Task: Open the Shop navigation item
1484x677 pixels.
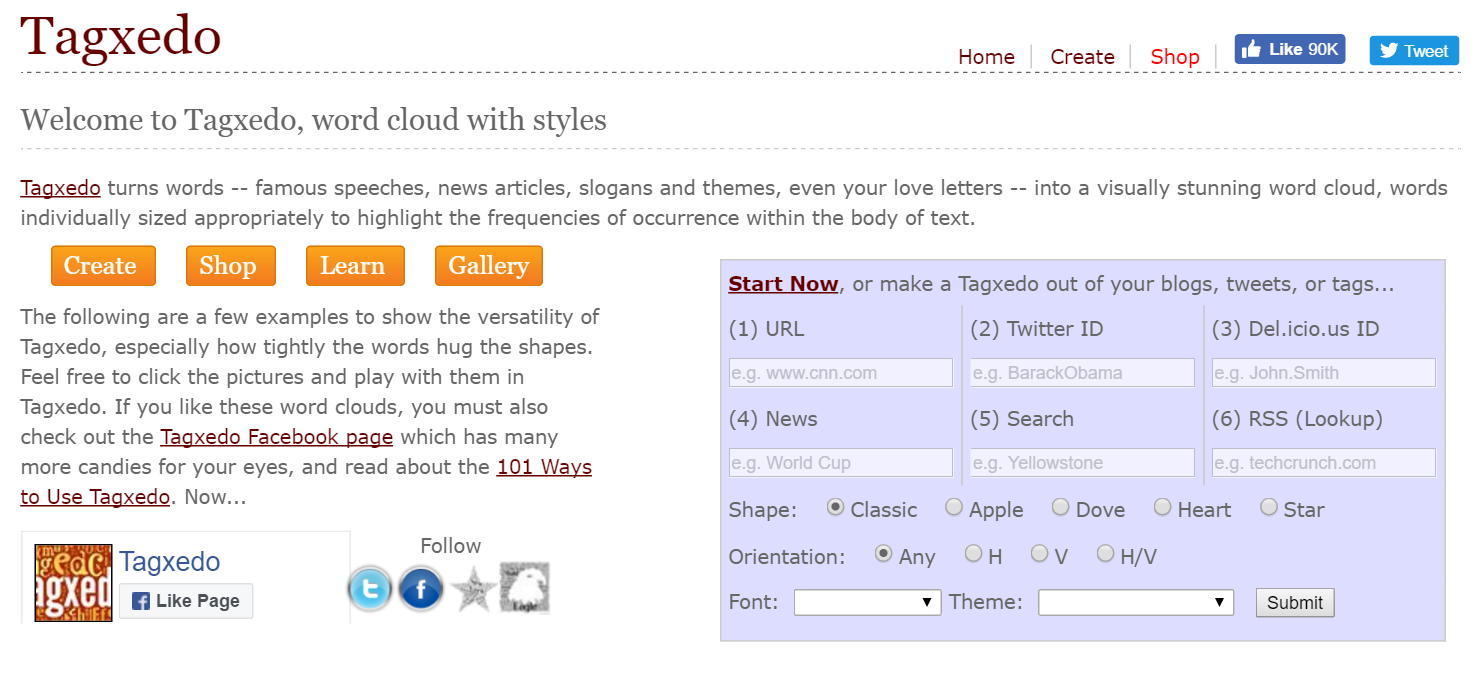Action: (1174, 57)
